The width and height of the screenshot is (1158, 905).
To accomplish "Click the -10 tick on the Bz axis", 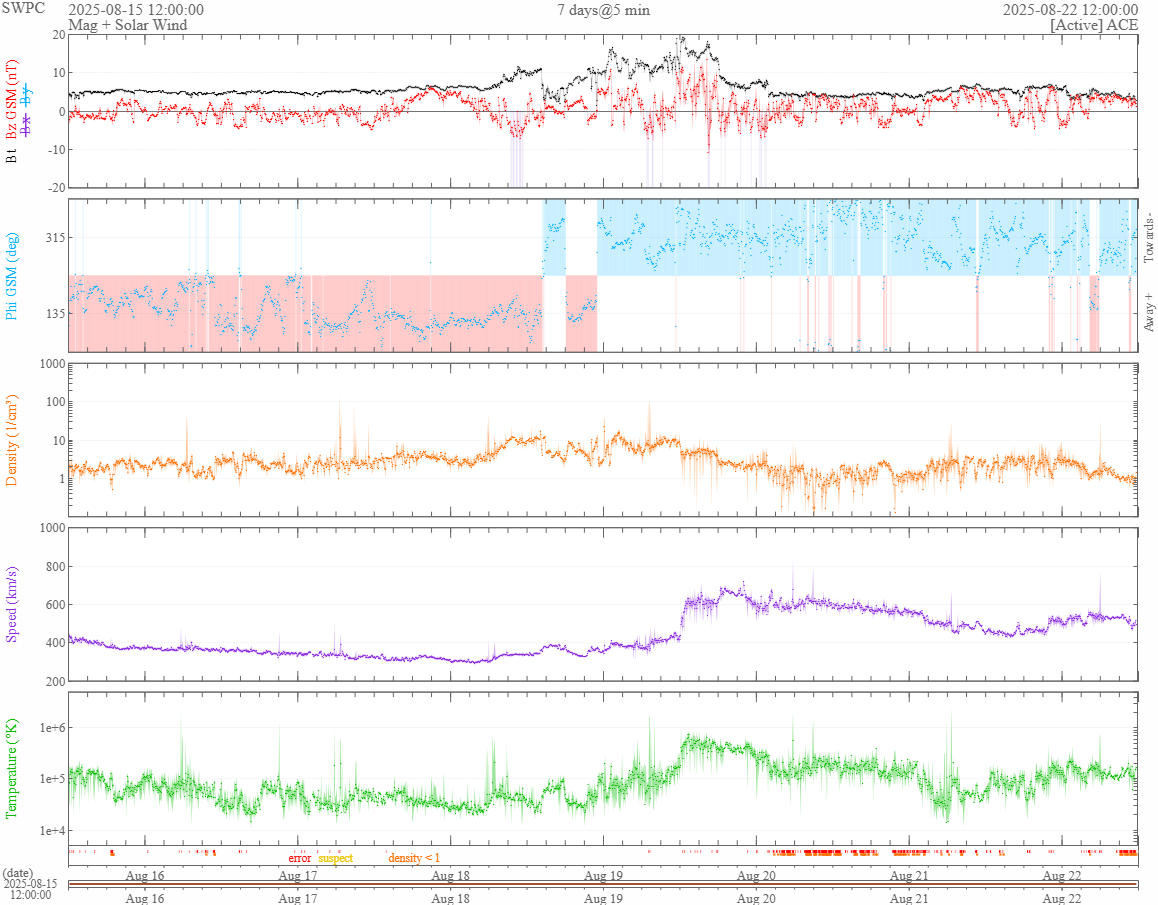I will (x=57, y=149).
